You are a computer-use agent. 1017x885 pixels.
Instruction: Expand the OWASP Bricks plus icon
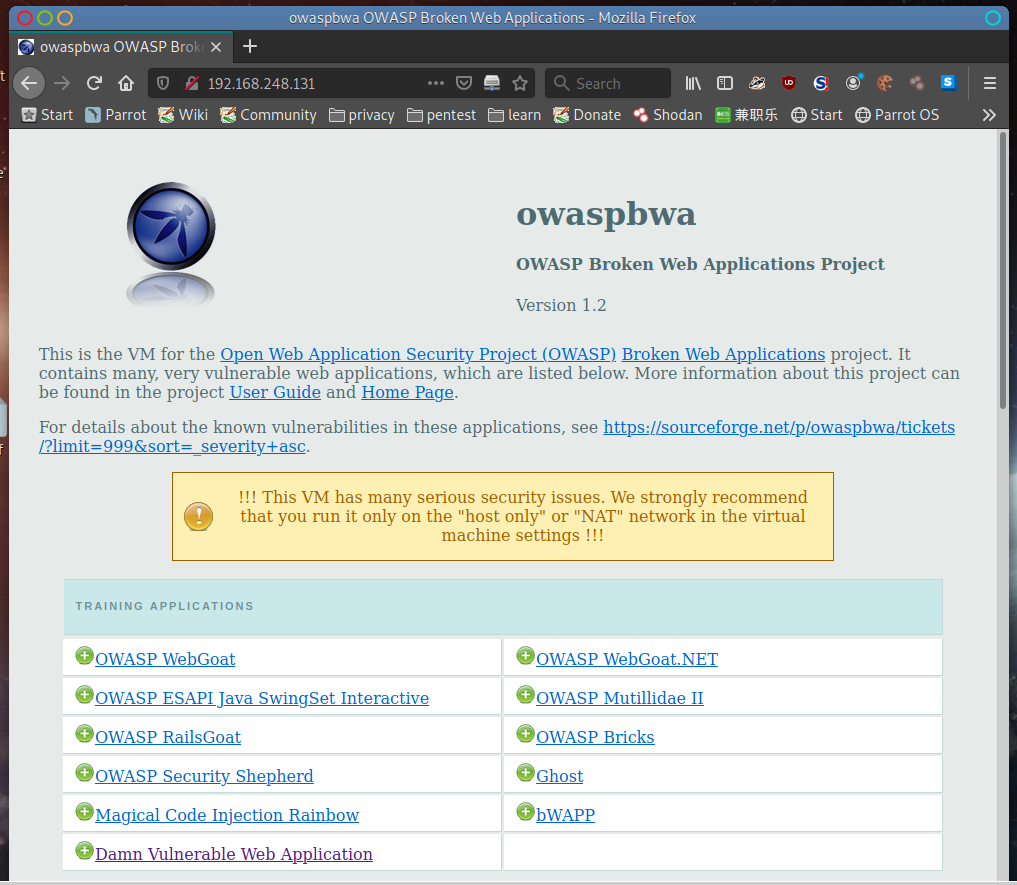(x=525, y=734)
